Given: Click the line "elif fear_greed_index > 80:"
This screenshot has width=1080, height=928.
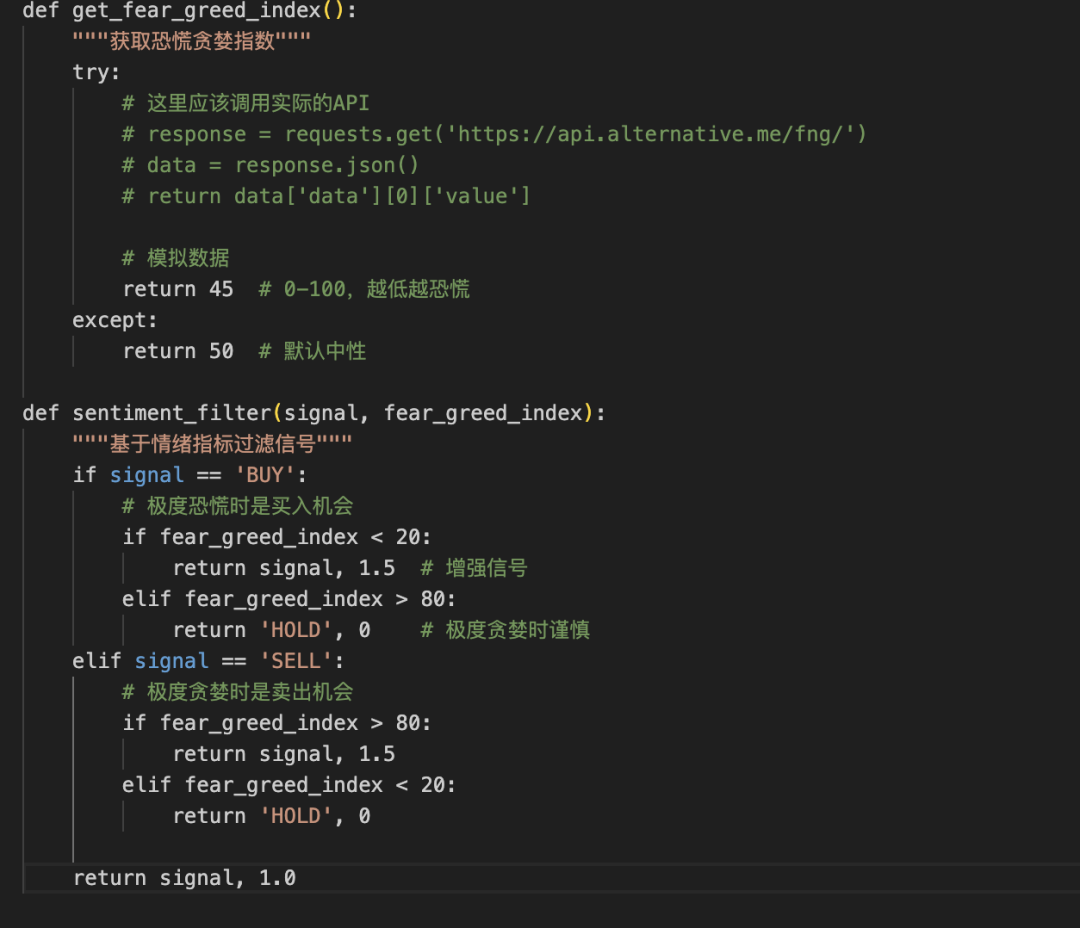Looking at the screenshot, I should pos(289,599).
